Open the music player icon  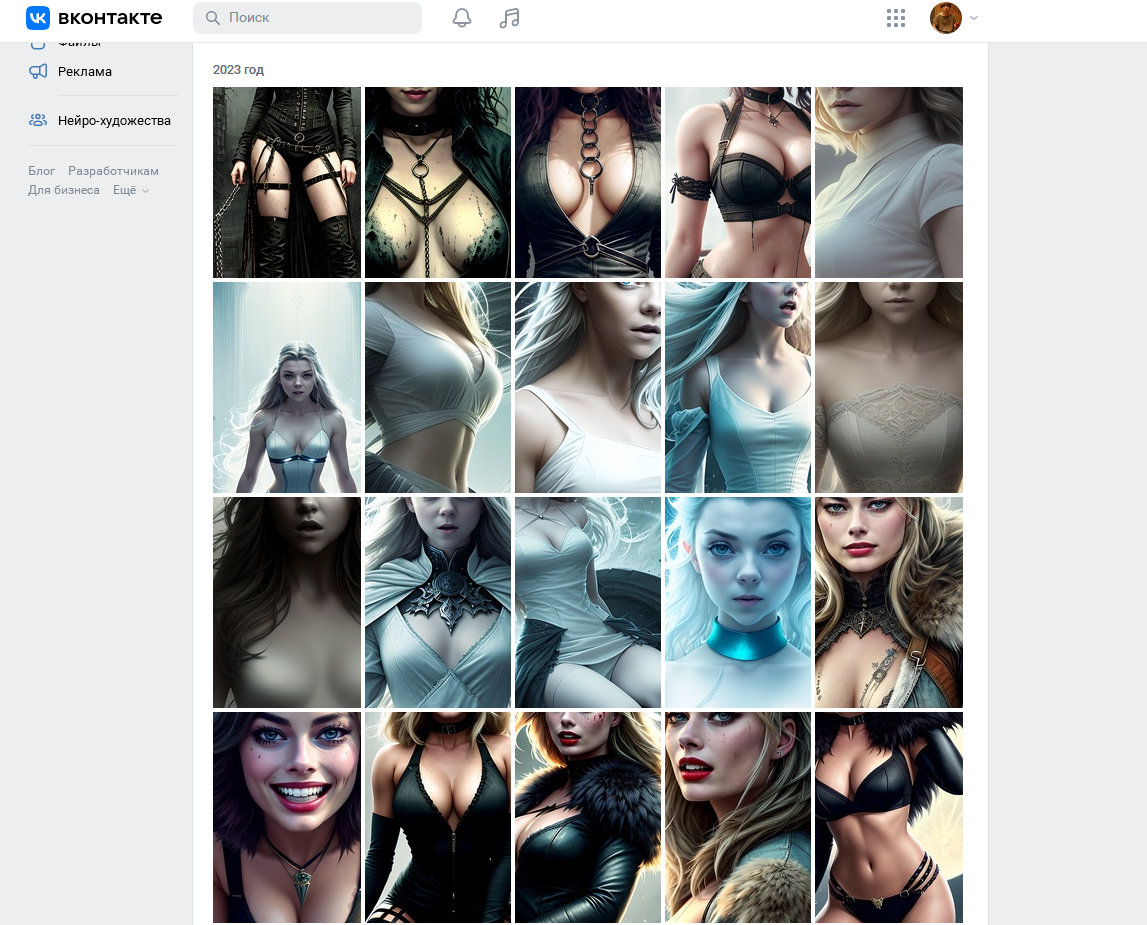click(x=509, y=18)
